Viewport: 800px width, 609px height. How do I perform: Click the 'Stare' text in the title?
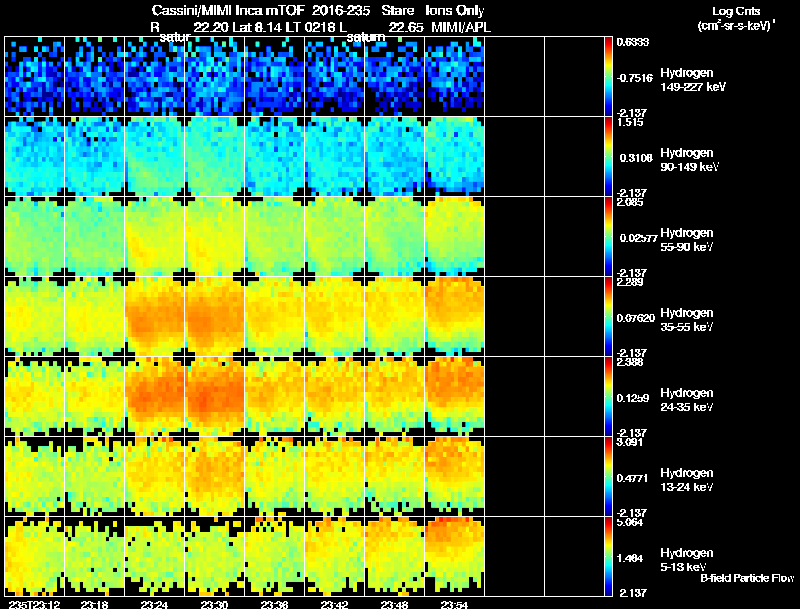coord(397,10)
